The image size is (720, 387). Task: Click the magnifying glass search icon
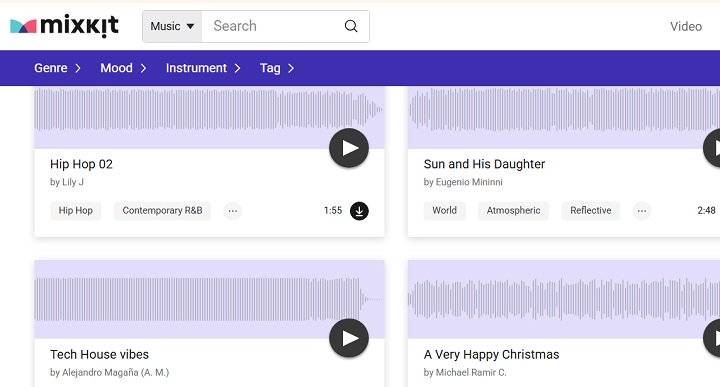click(351, 26)
